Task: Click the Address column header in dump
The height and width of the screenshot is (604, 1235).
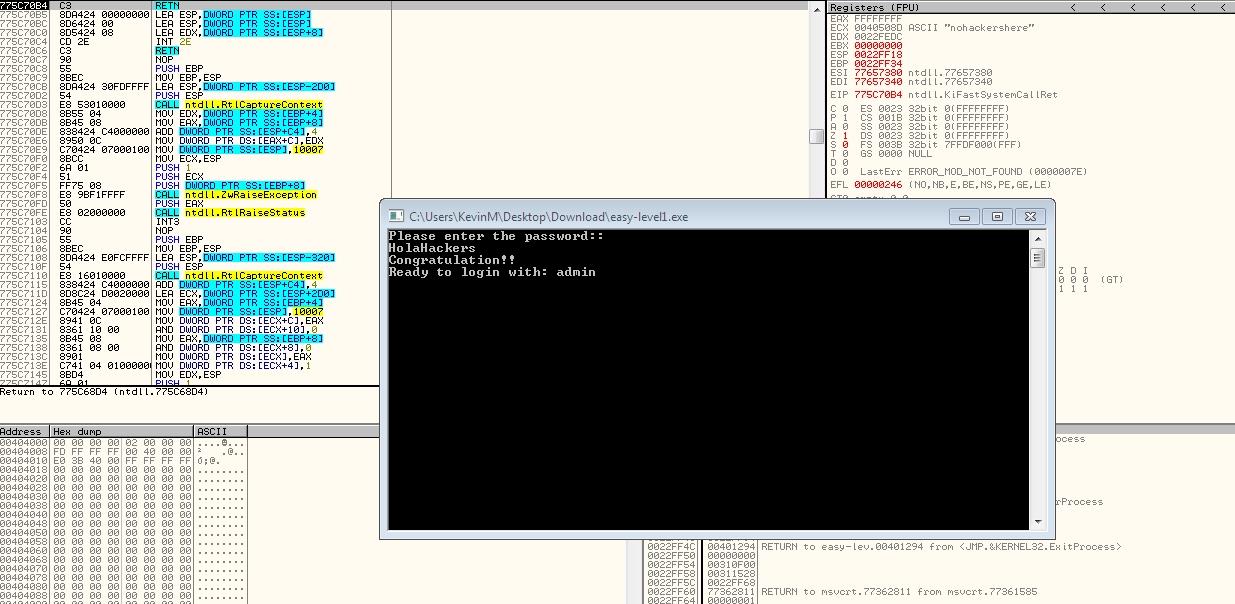Action: click(25, 432)
